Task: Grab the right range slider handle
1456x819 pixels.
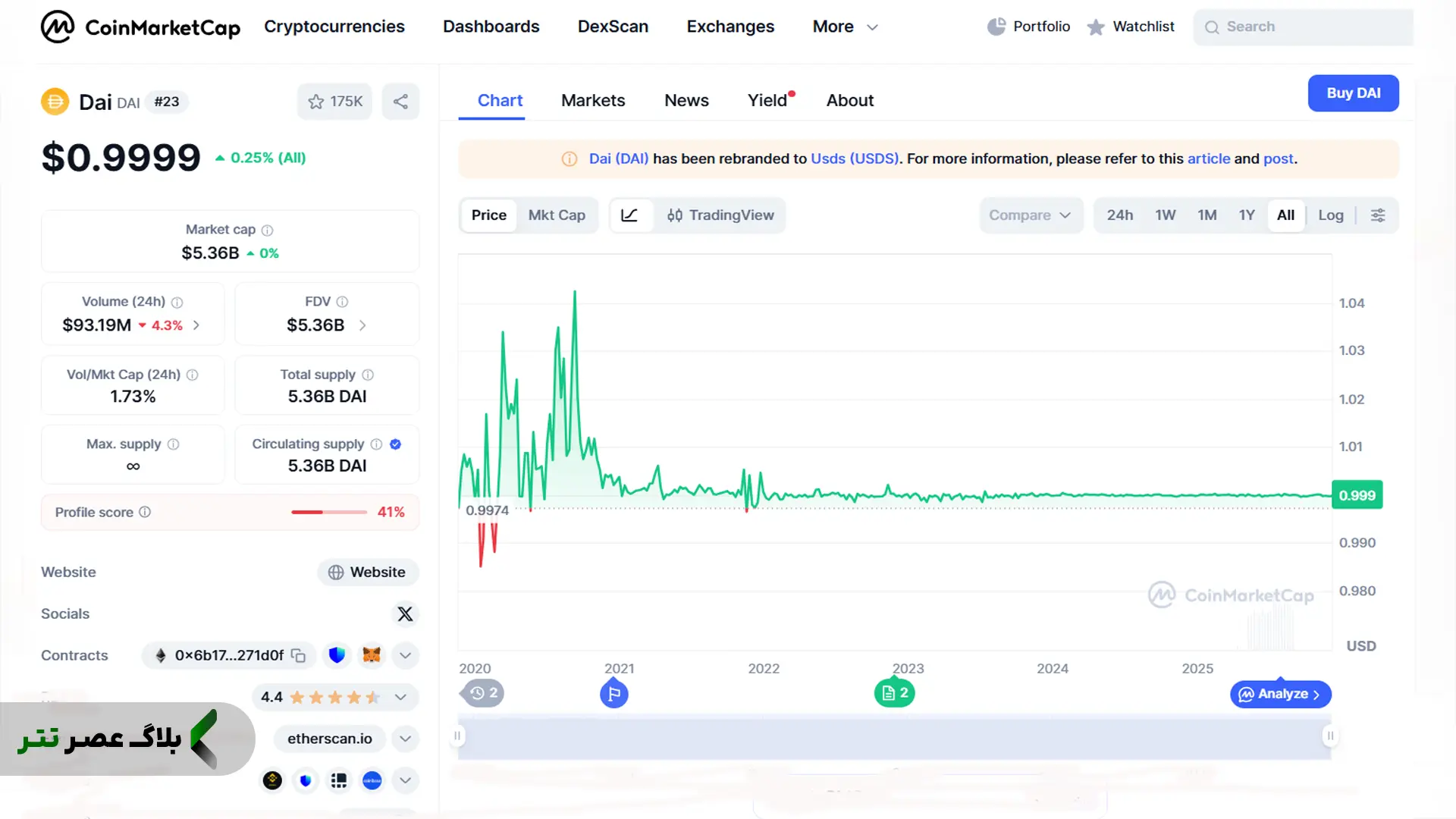Action: 1330,736
